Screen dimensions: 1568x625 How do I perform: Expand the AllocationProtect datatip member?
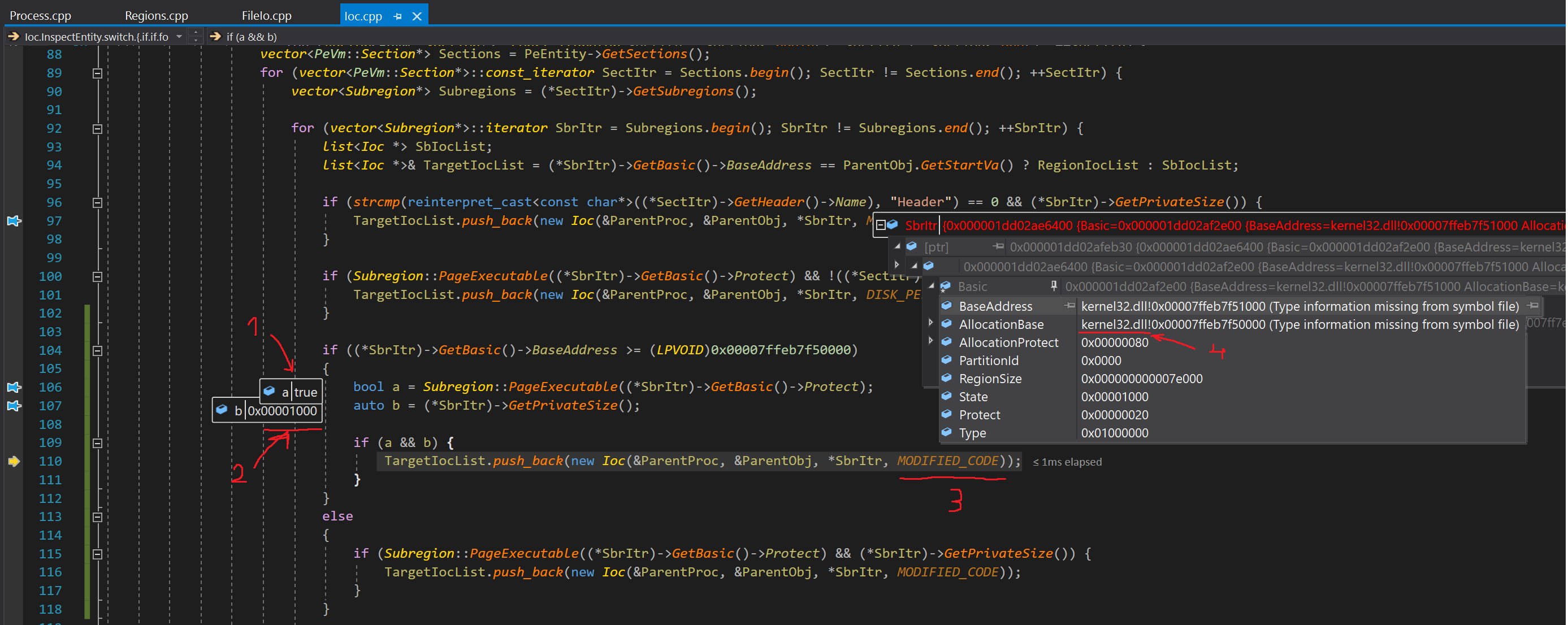click(x=930, y=341)
